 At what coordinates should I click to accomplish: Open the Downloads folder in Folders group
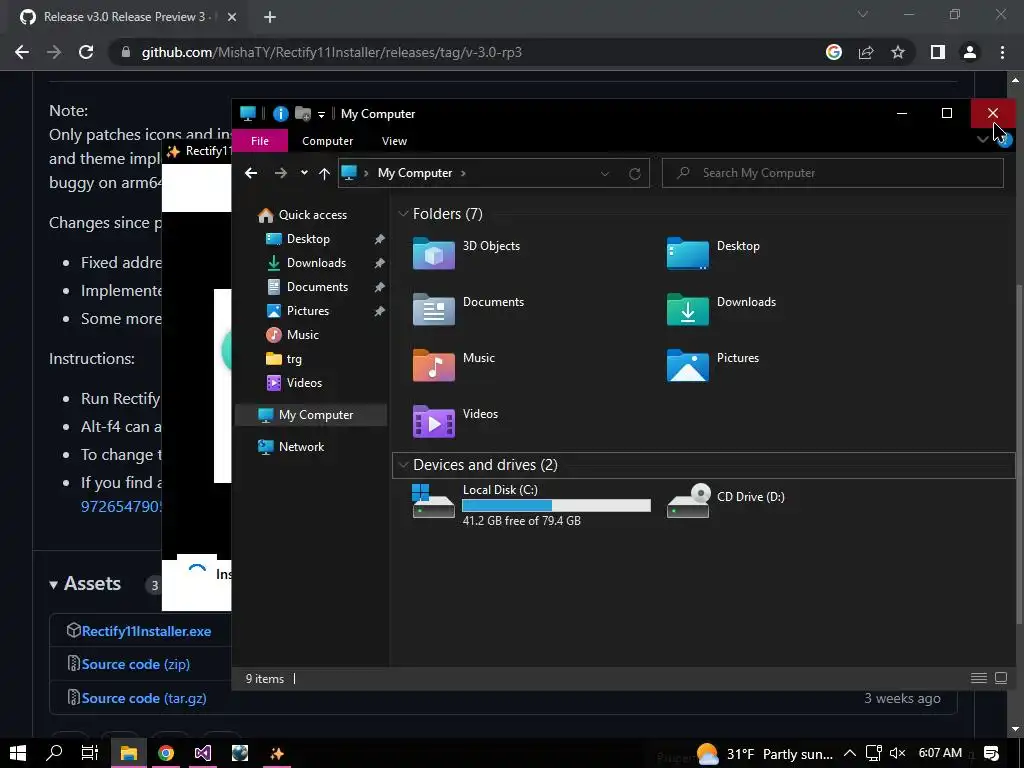coord(721,309)
